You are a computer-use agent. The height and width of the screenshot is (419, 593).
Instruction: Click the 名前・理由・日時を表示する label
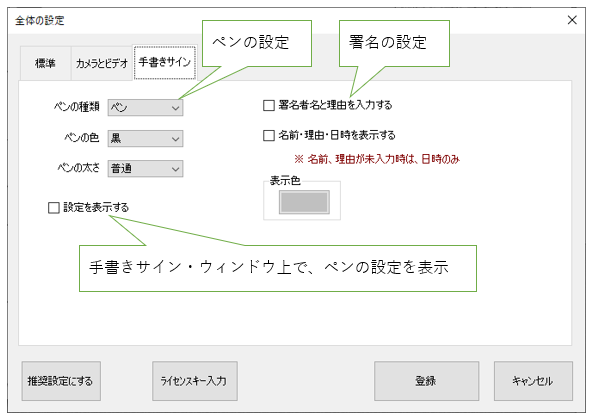pyautogui.click(x=337, y=135)
